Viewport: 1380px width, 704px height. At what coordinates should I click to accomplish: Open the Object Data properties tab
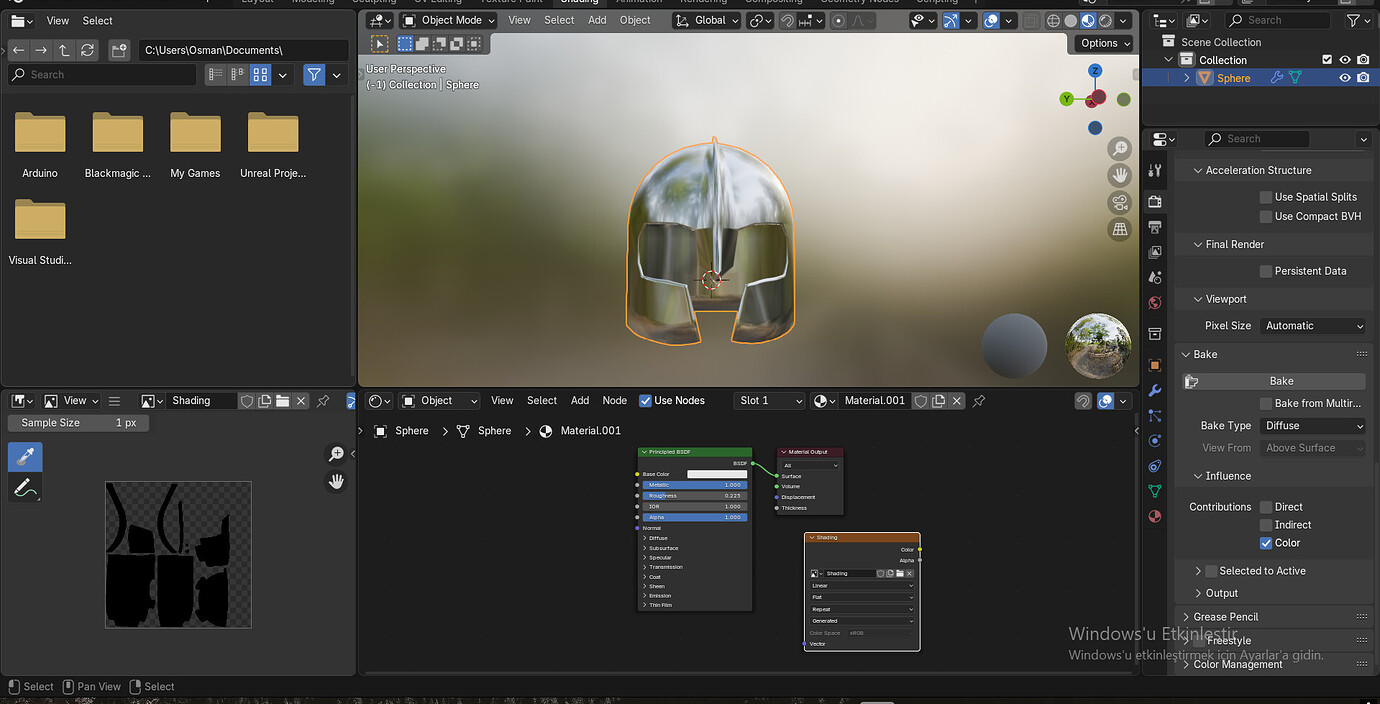[x=1155, y=491]
